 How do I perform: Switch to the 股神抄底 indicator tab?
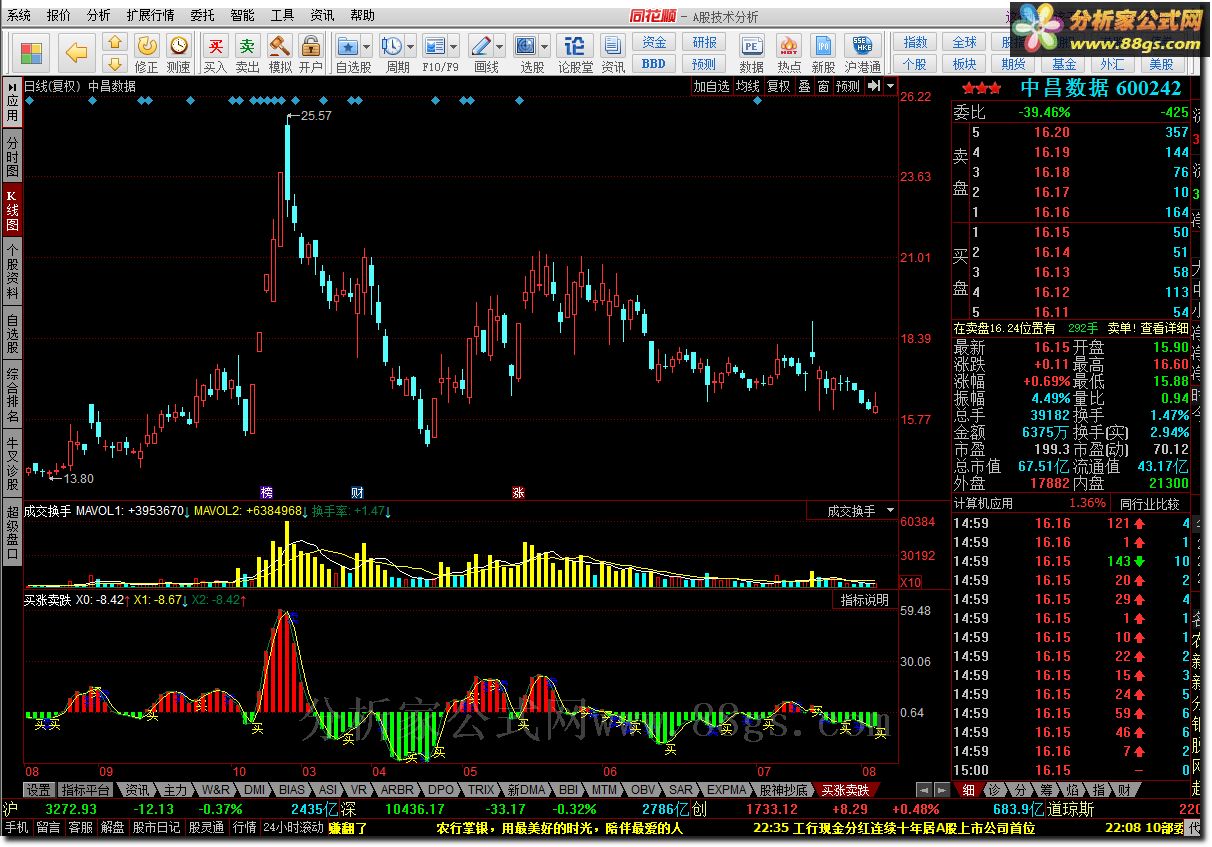pos(785,789)
